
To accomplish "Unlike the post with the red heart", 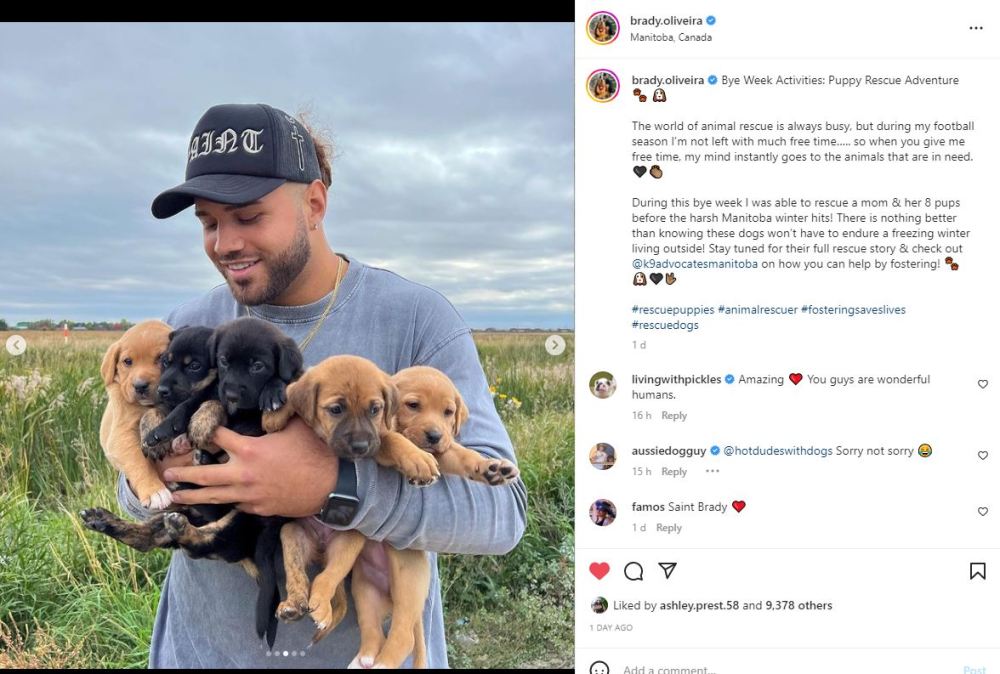I will point(599,571).
